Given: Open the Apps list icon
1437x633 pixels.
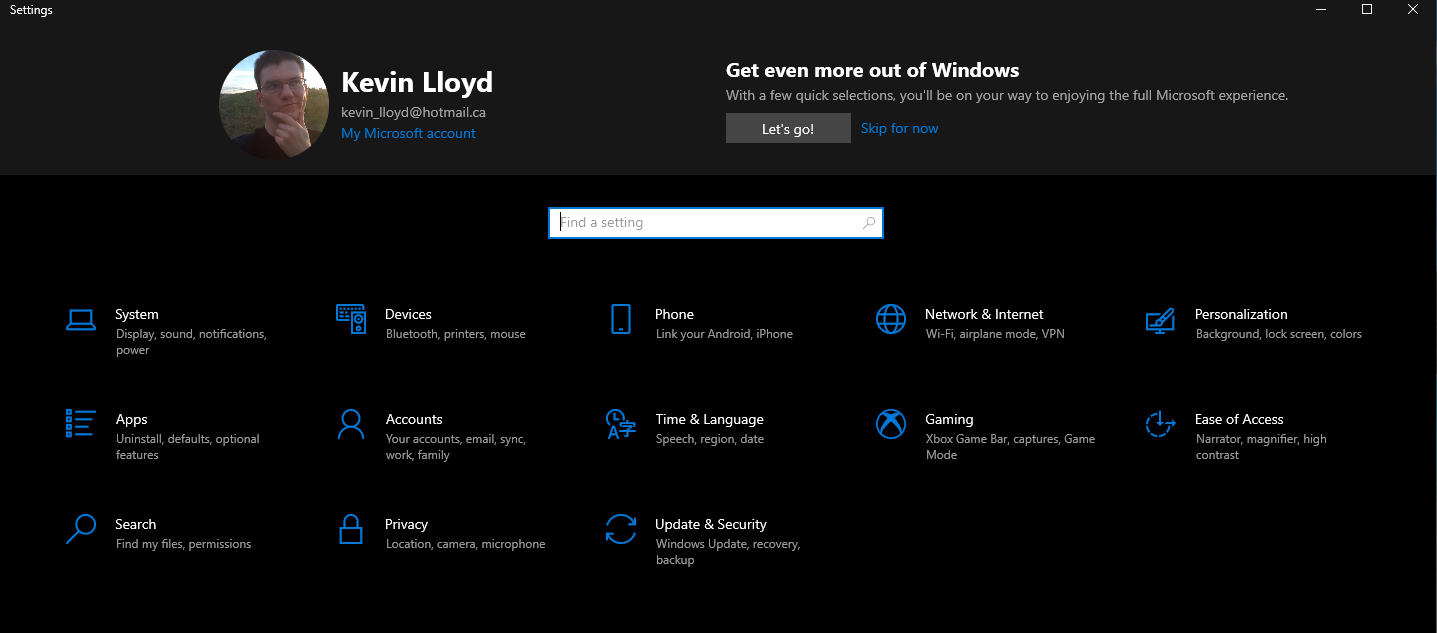Looking at the screenshot, I should (x=81, y=423).
